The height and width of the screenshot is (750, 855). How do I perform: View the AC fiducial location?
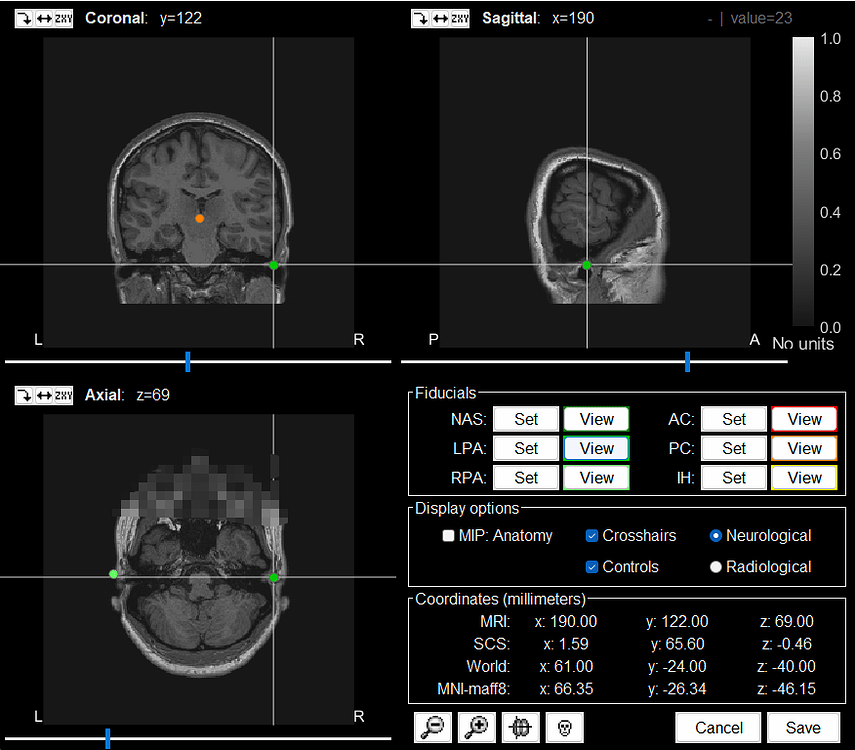(x=804, y=419)
